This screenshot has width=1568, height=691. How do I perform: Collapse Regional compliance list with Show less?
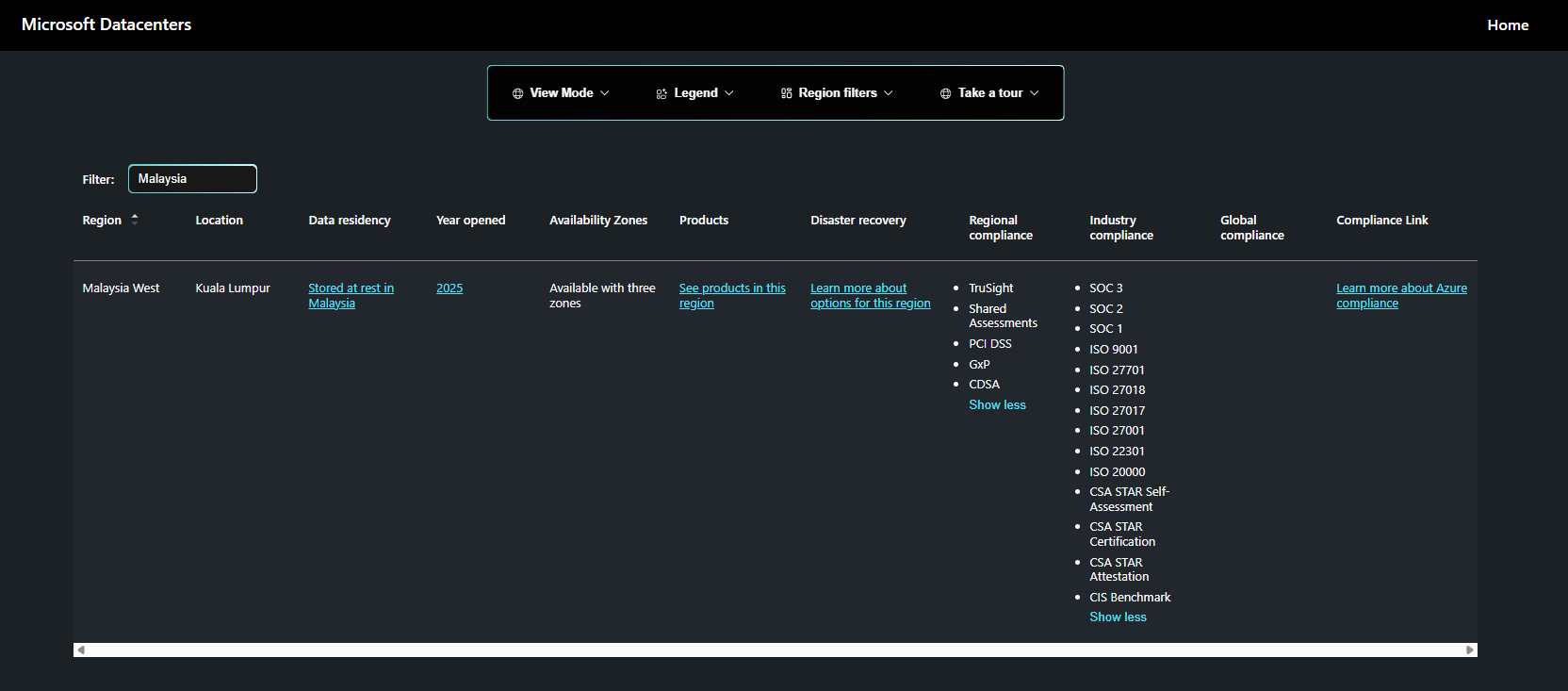coord(997,404)
